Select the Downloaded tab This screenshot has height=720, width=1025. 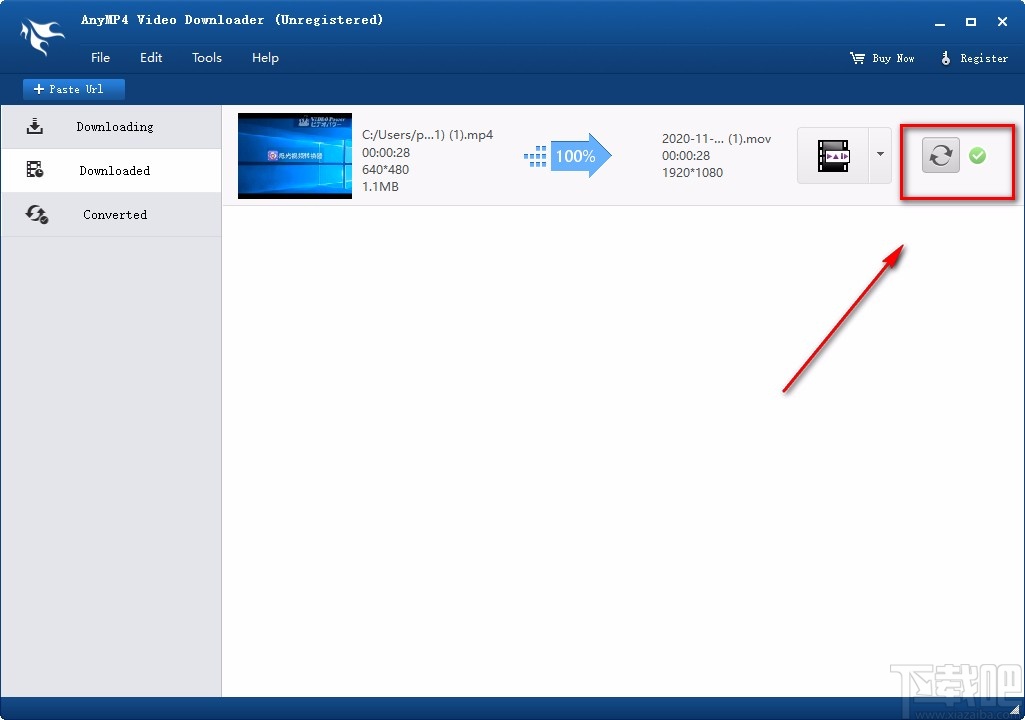pos(111,171)
